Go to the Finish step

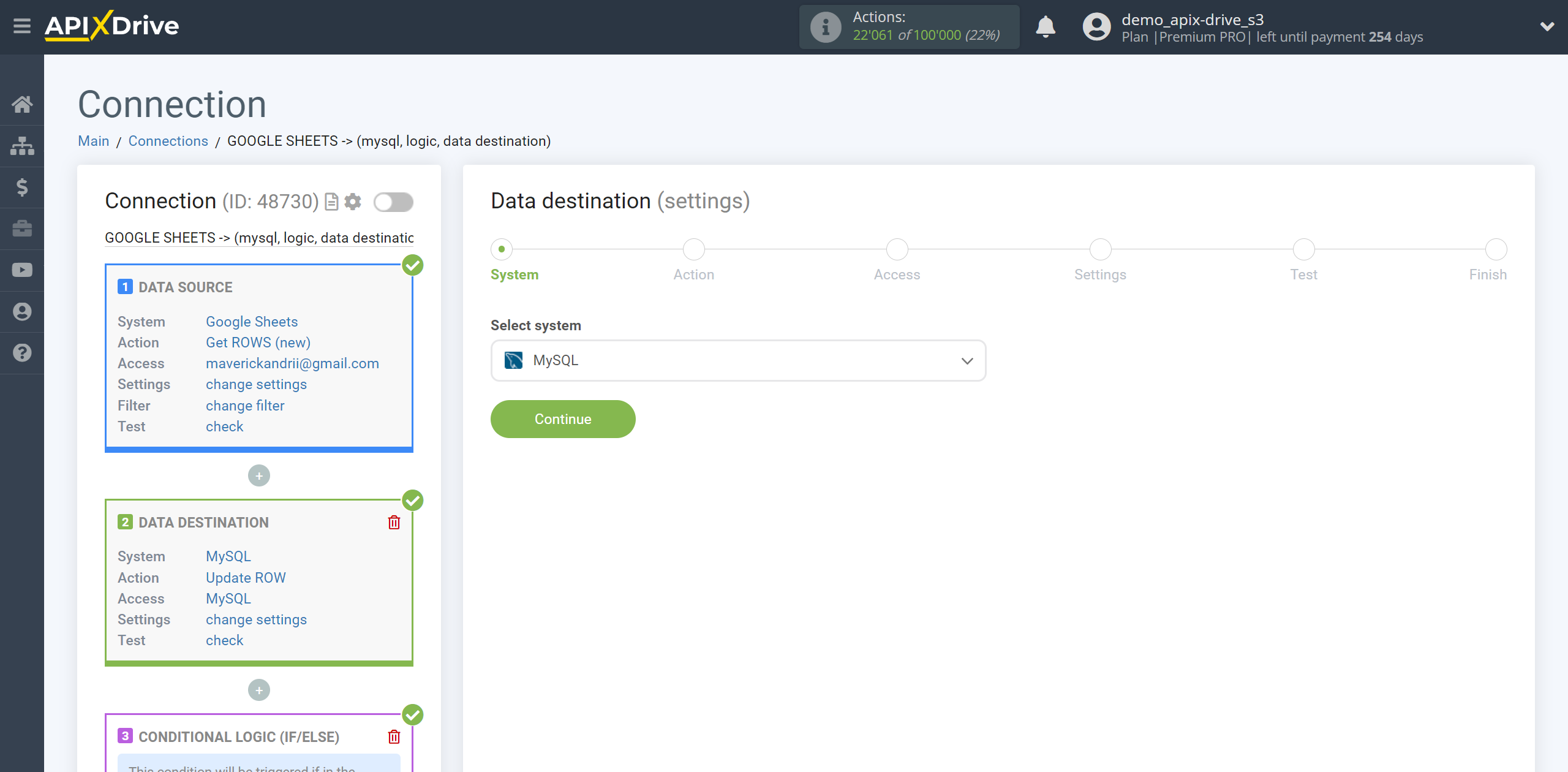pos(1496,249)
